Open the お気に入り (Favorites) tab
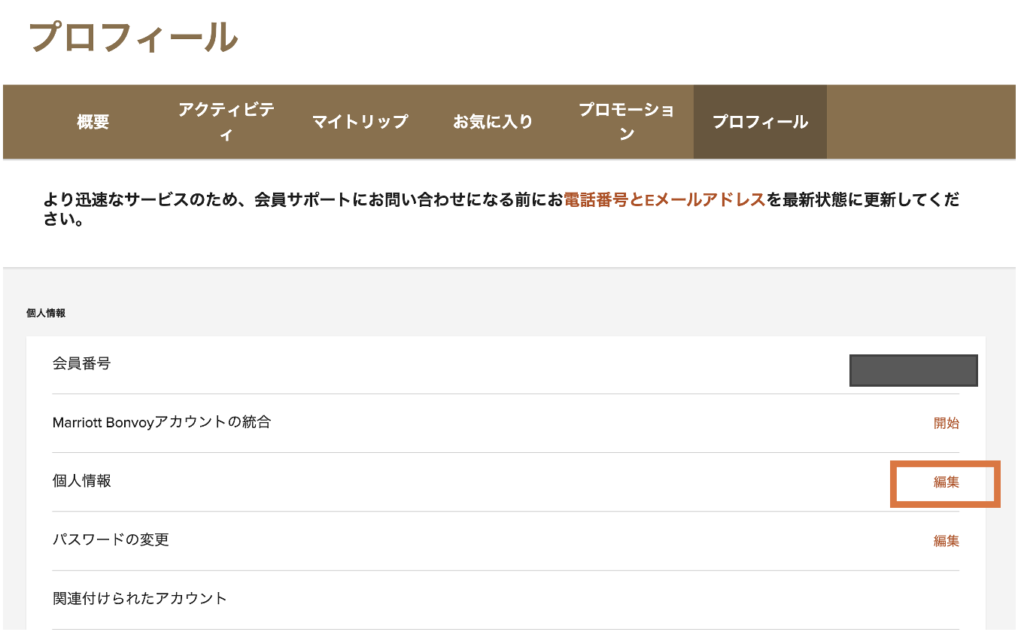Viewport: 1024px width, 635px height. click(x=491, y=121)
